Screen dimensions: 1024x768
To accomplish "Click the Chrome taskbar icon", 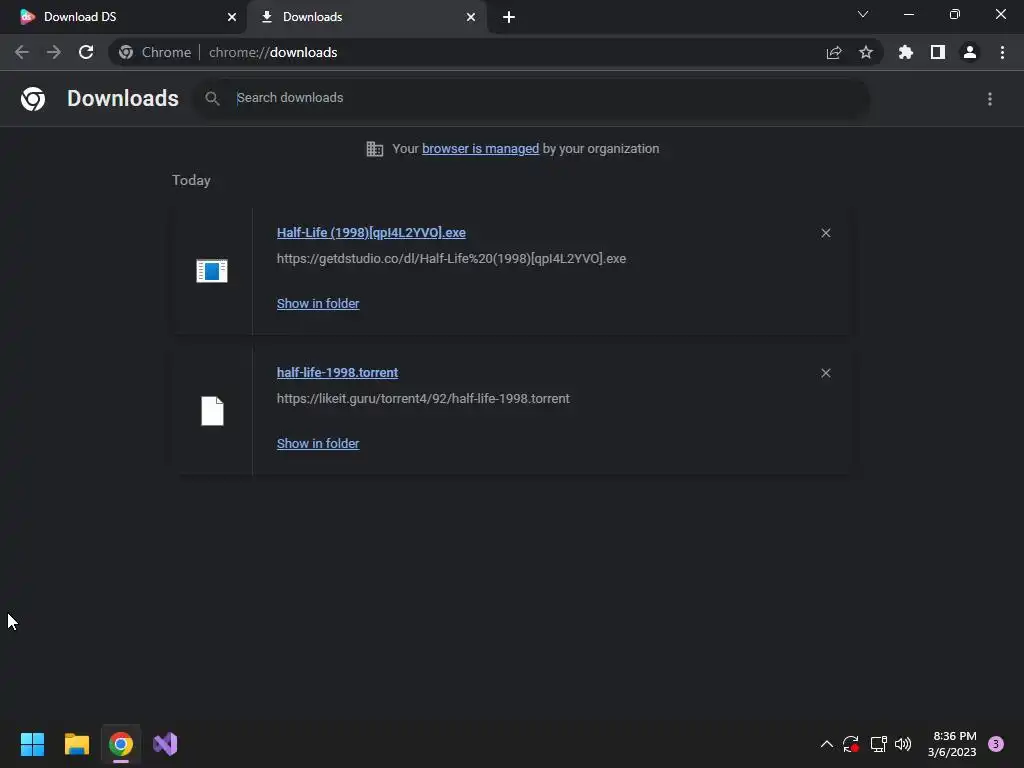I will [121, 744].
